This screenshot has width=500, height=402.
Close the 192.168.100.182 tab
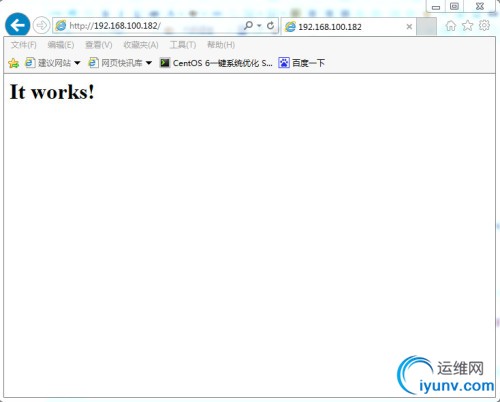409,27
